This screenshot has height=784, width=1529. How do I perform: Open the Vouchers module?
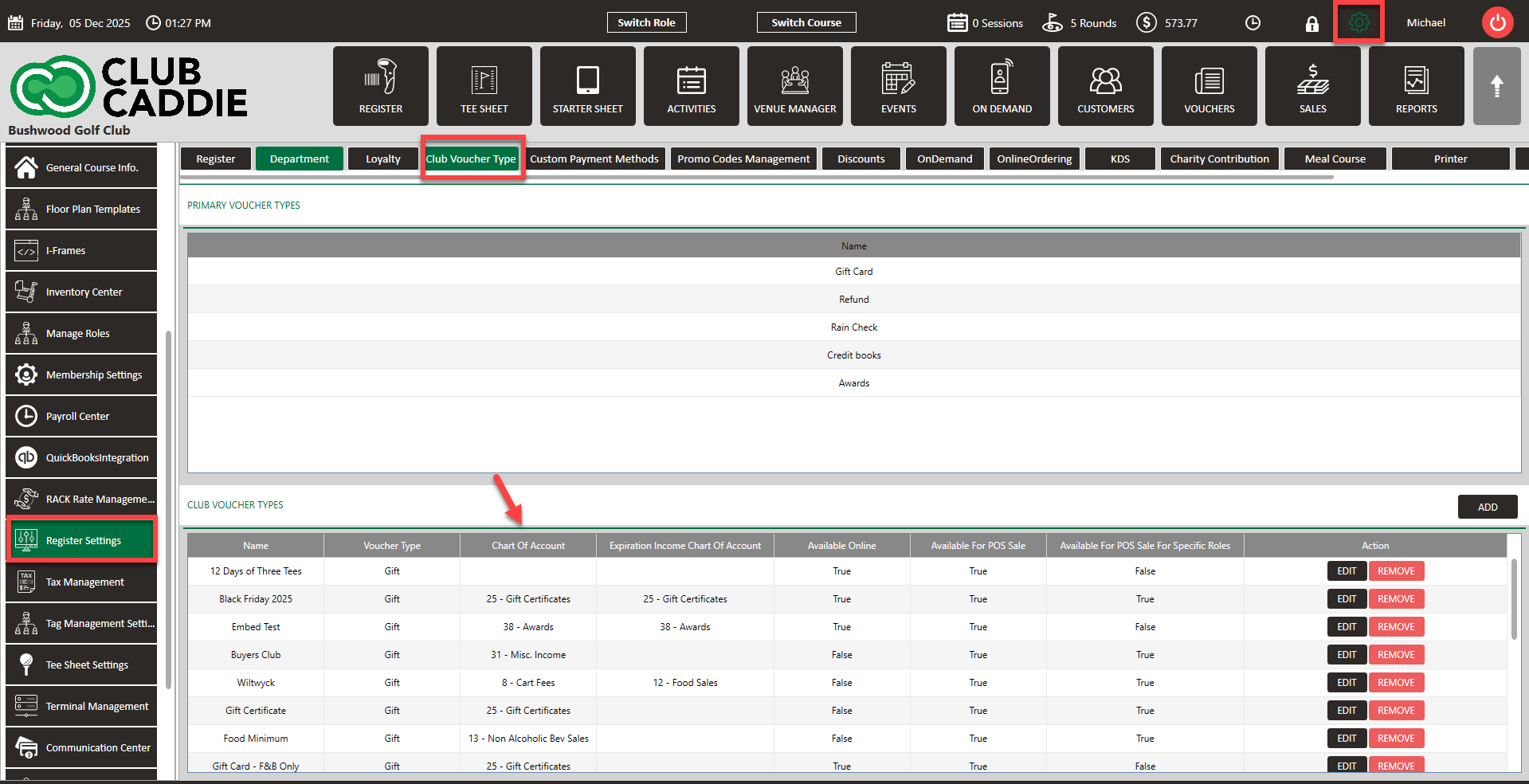(x=1209, y=86)
